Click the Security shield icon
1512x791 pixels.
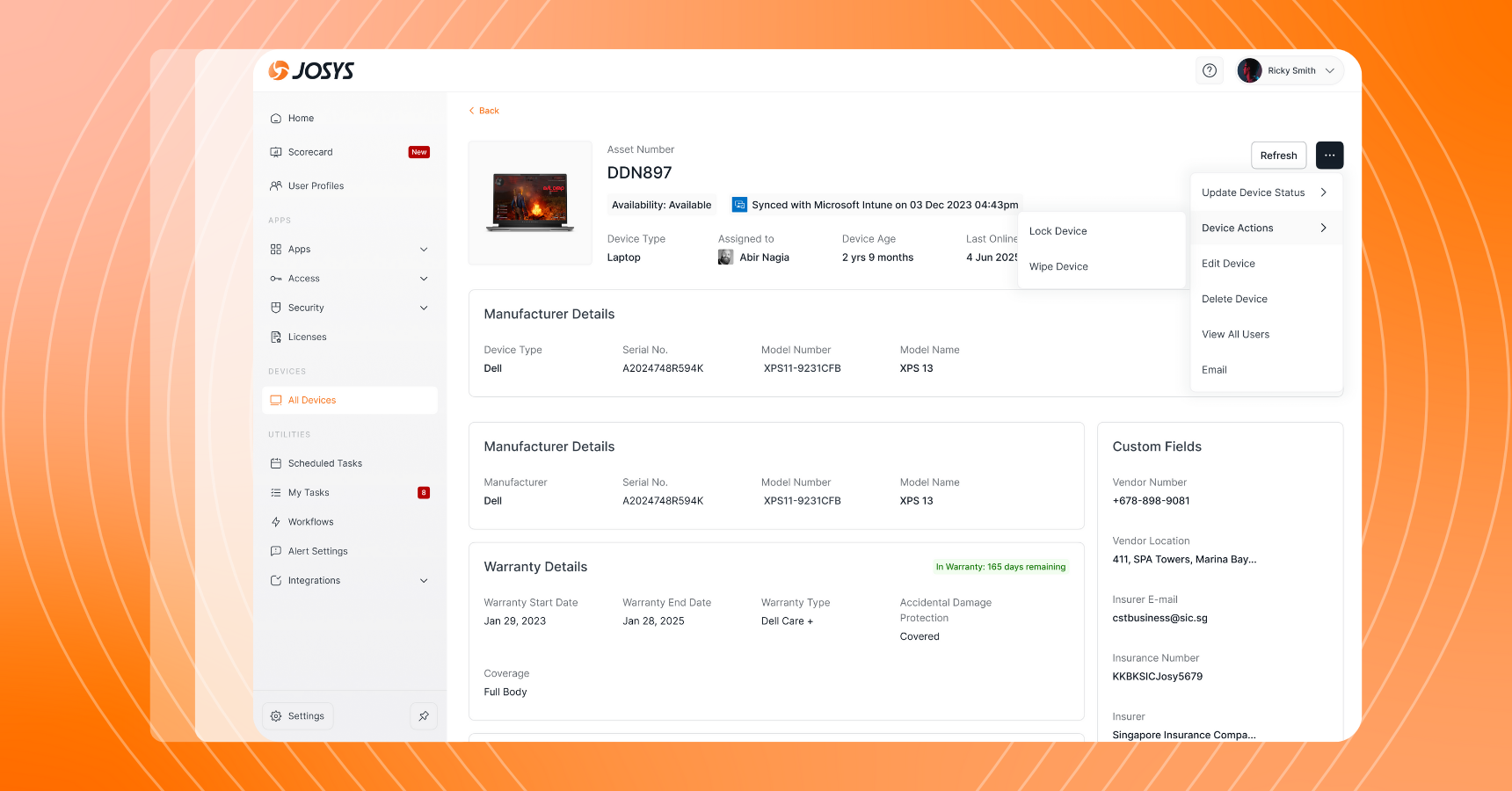click(276, 308)
